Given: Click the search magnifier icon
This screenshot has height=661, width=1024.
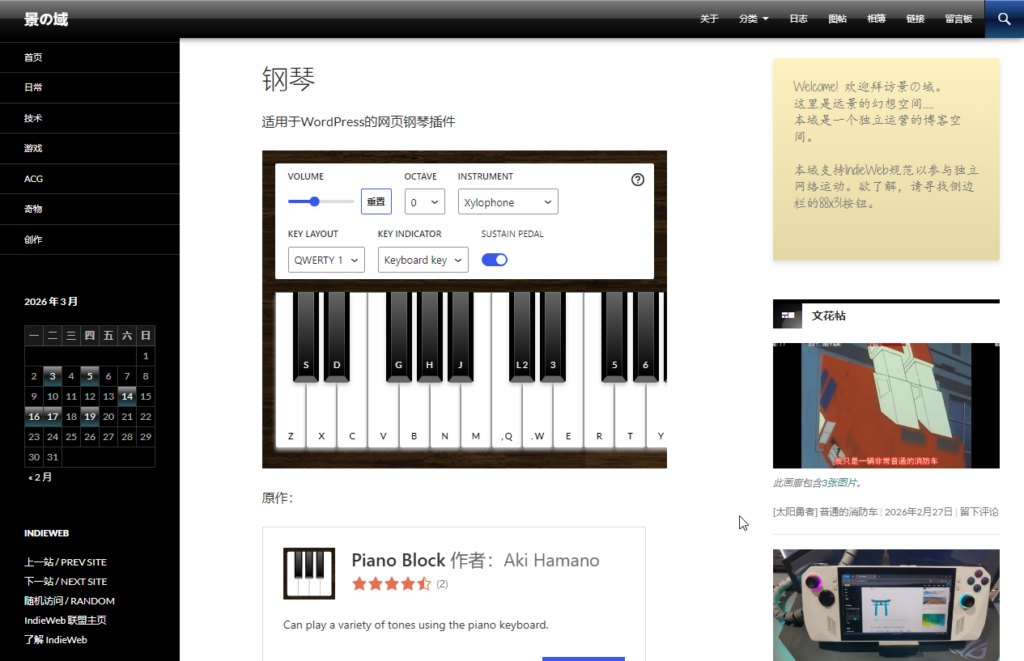Looking at the screenshot, I should (x=1004, y=19).
